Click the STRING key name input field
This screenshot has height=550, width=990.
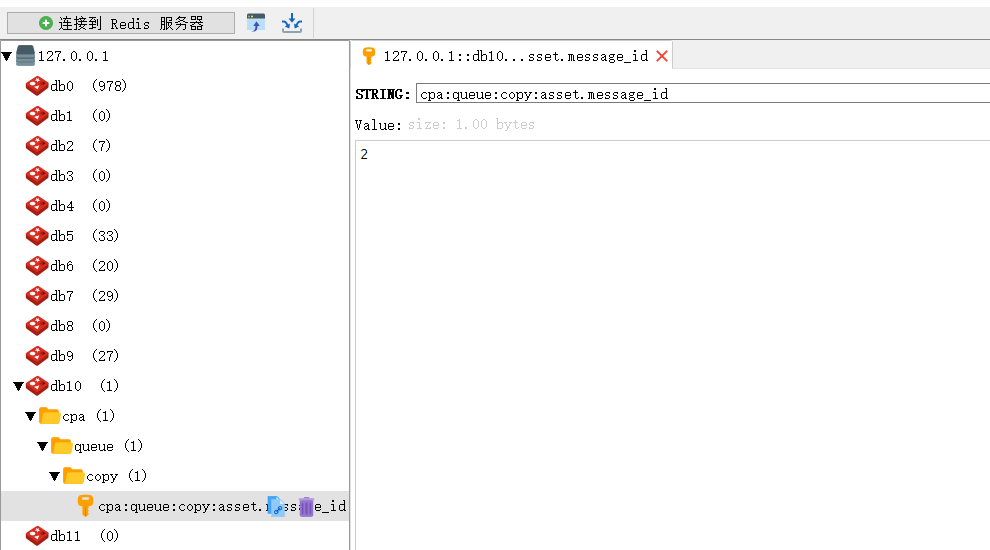coord(703,94)
